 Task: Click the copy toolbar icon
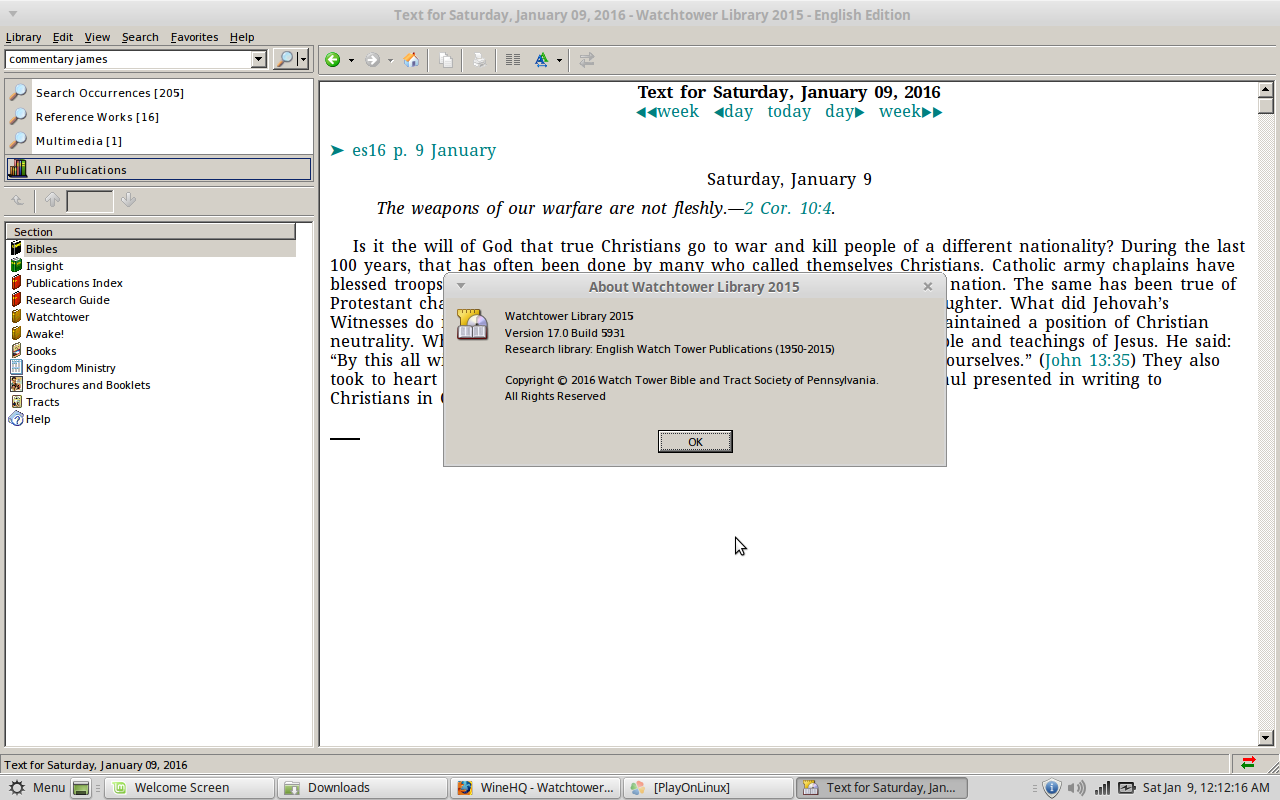446,60
